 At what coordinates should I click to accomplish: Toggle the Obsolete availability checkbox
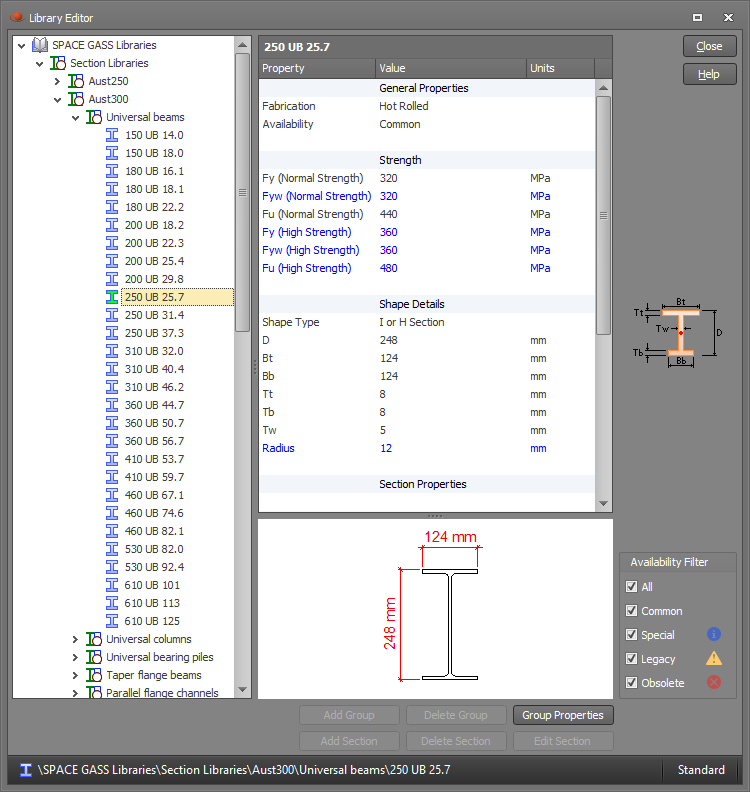pyautogui.click(x=631, y=683)
